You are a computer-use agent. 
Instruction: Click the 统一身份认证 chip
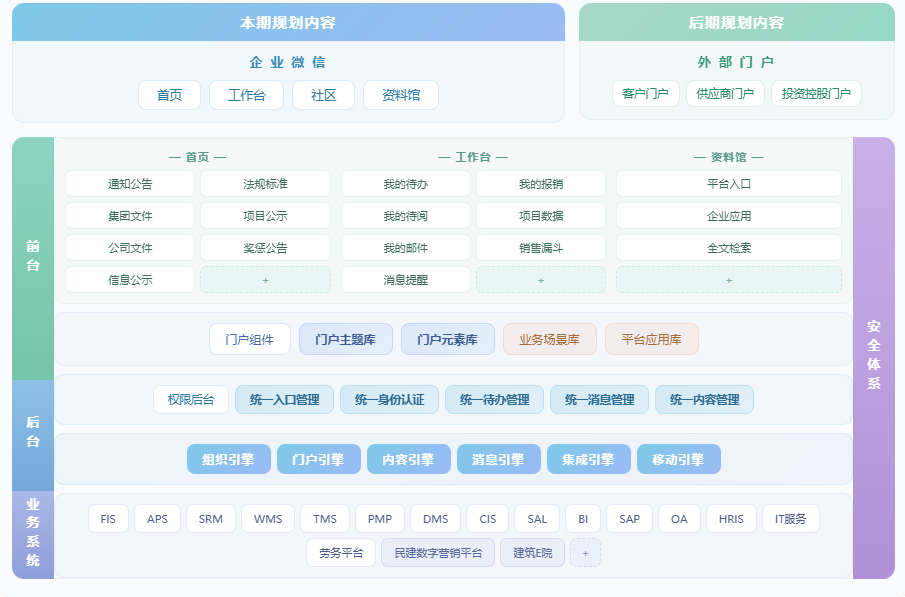point(390,400)
